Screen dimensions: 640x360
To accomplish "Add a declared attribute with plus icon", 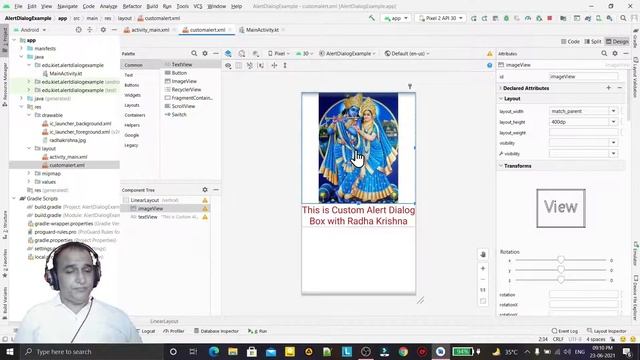I will [609, 88].
